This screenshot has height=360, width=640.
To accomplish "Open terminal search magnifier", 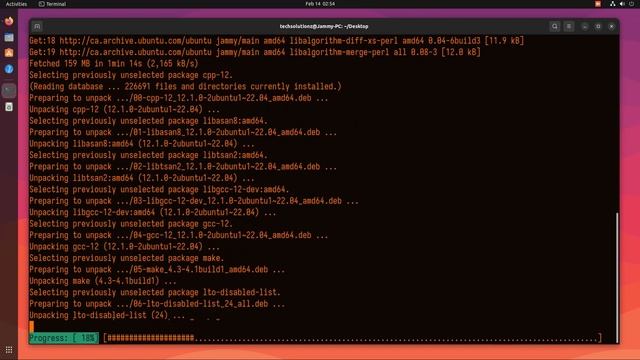I will click(555, 27).
